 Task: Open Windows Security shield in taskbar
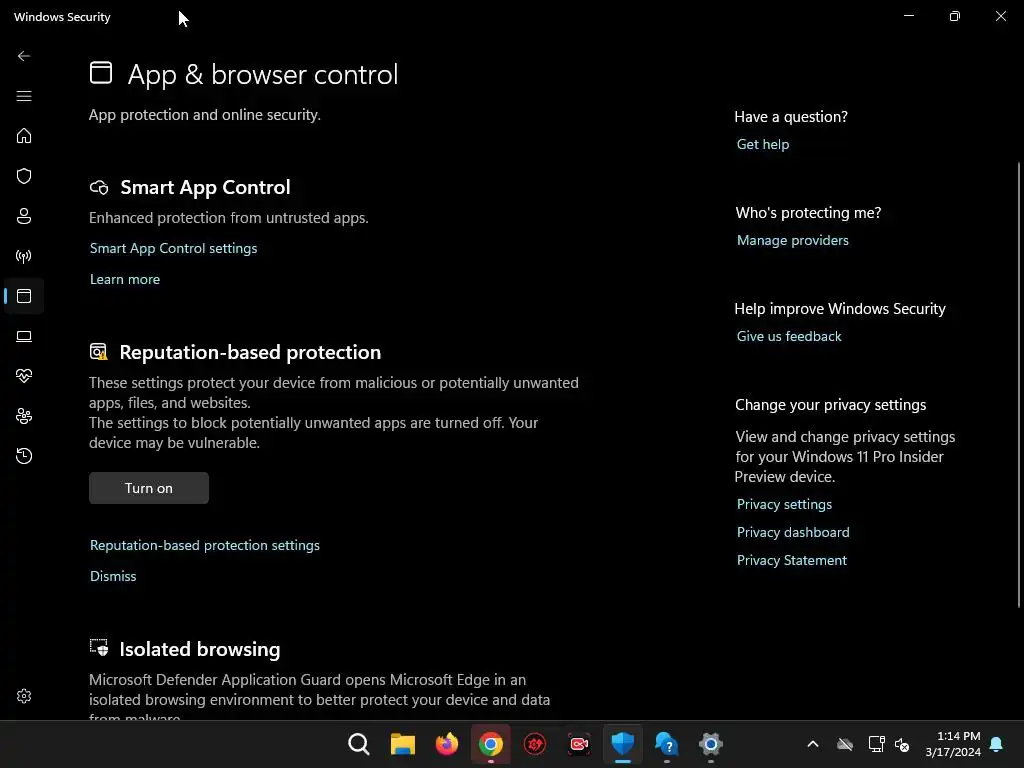point(622,744)
